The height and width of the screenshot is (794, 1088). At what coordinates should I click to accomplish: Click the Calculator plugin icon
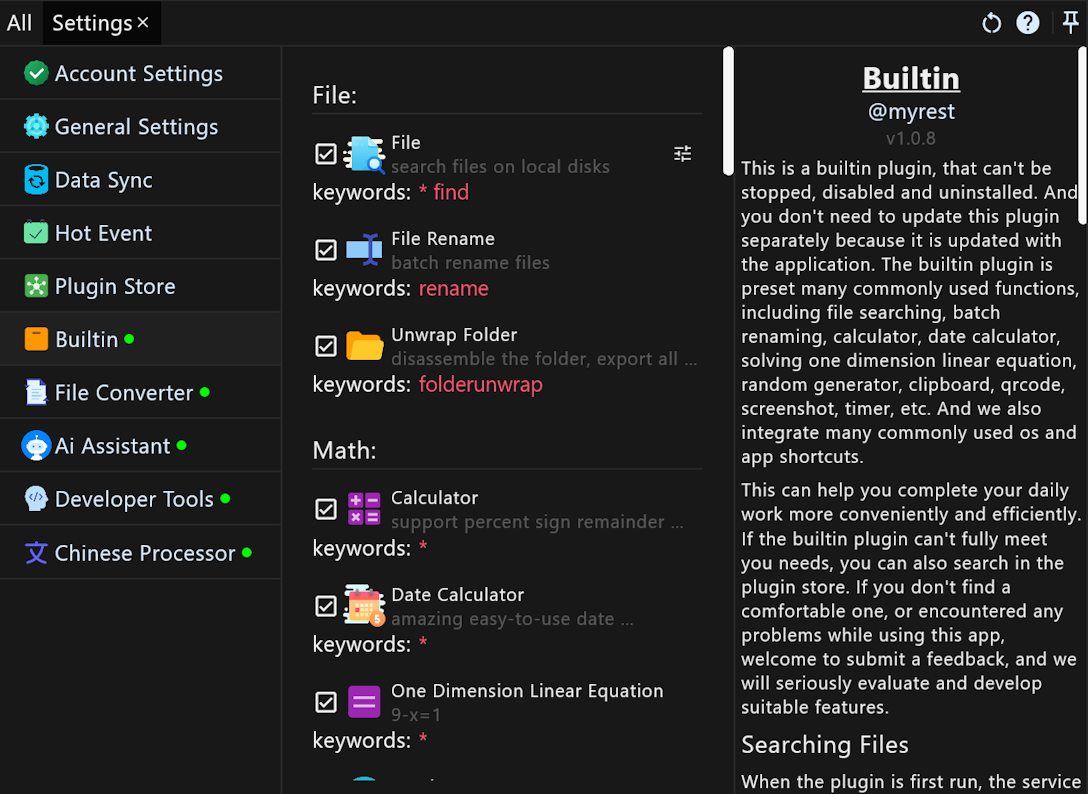[x=364, y=509]
